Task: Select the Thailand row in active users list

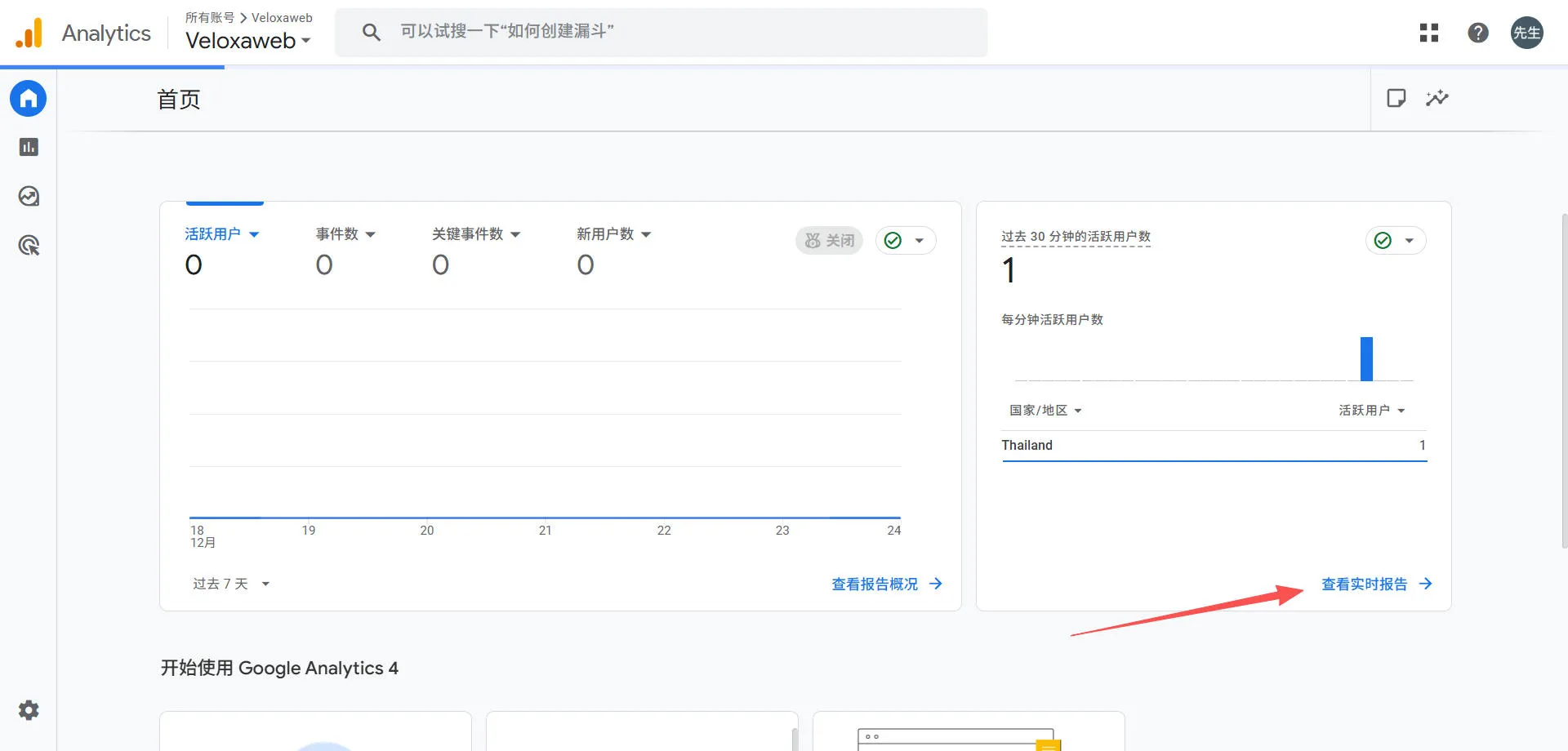Action: coord(1027,445)
